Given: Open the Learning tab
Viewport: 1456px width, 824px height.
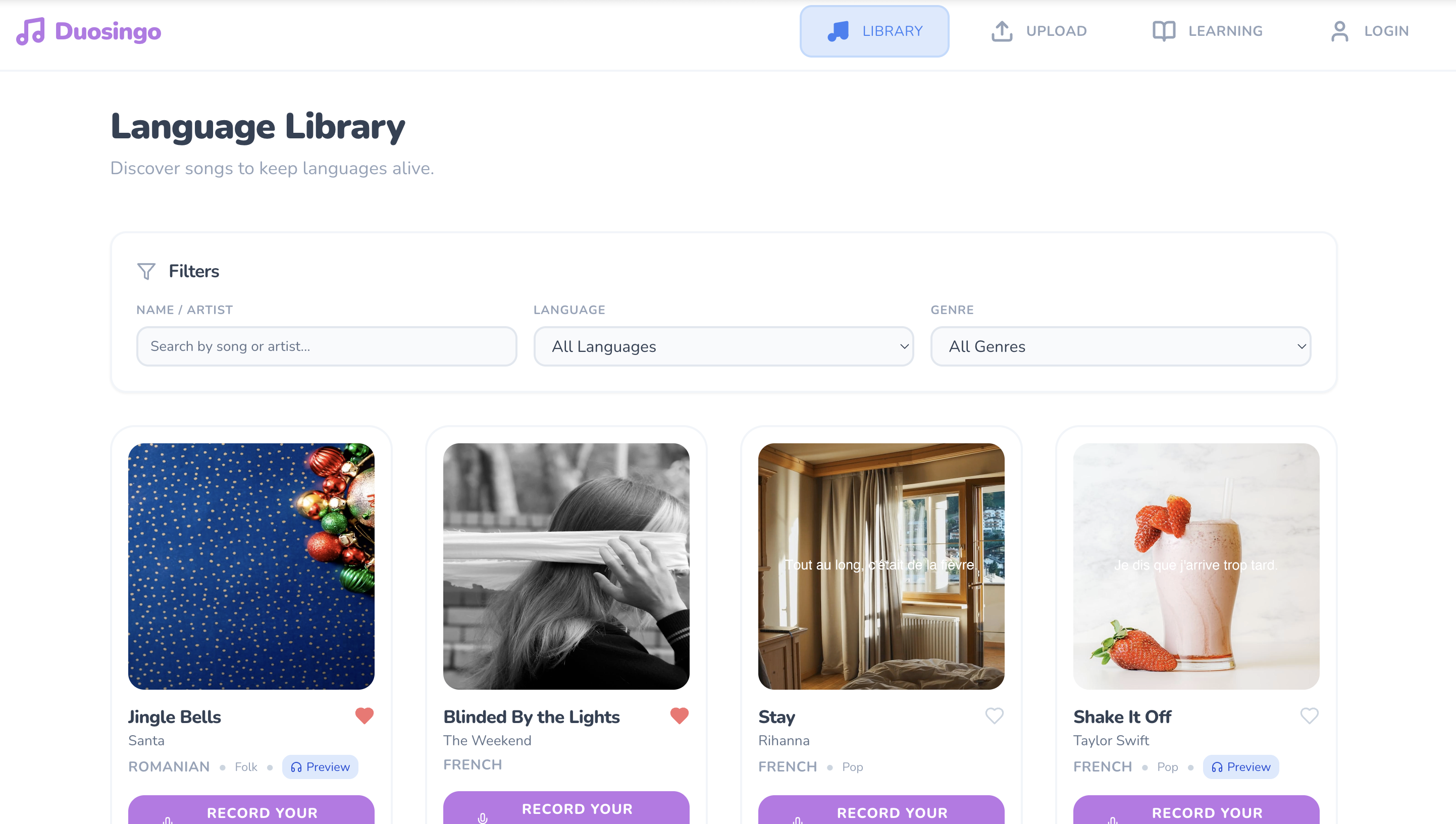Looking at the screenshot, I should (x=1208, y=31).
